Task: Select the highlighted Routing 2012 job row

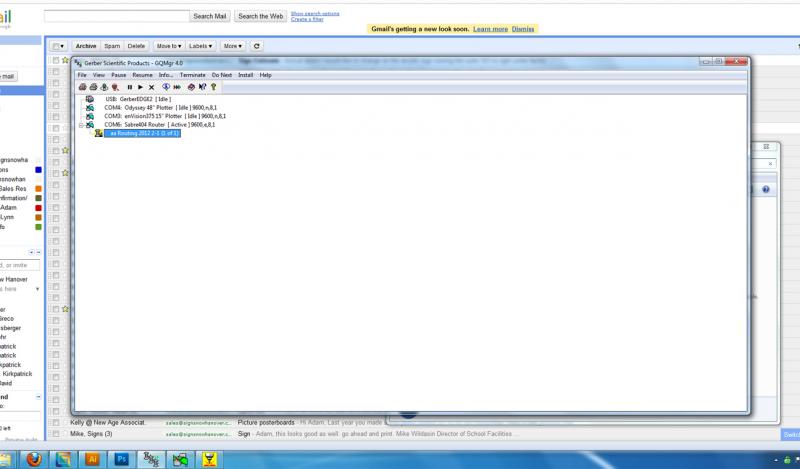Action: (142, 133)
